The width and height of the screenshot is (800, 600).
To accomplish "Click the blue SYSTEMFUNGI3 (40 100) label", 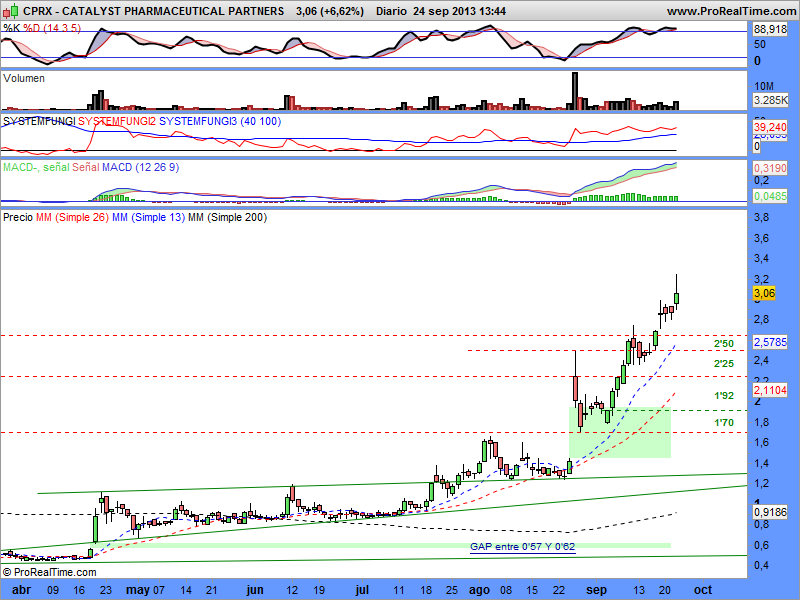I will tap(220, 121).
